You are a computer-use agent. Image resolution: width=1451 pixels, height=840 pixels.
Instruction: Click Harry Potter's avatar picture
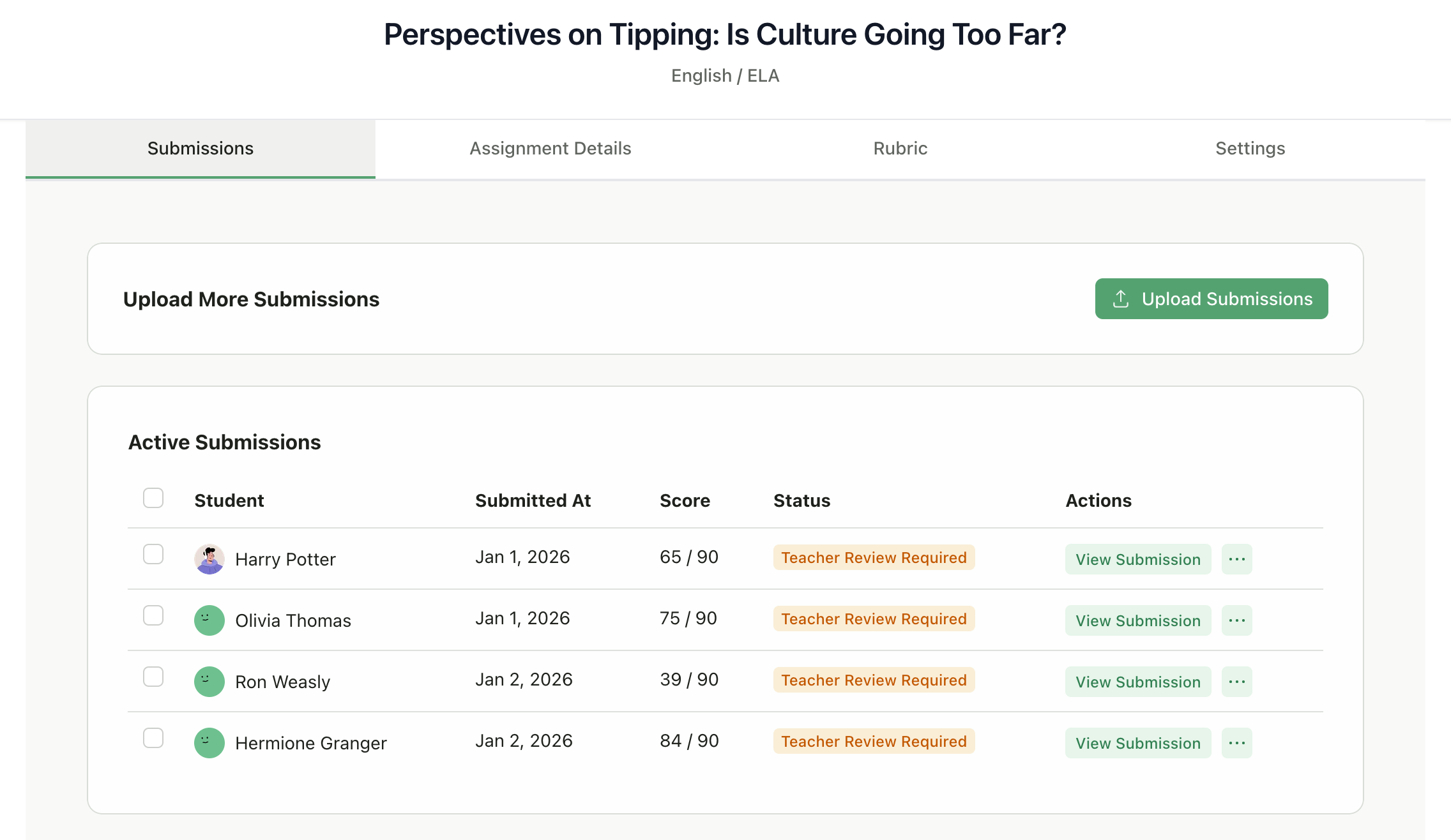209,559
